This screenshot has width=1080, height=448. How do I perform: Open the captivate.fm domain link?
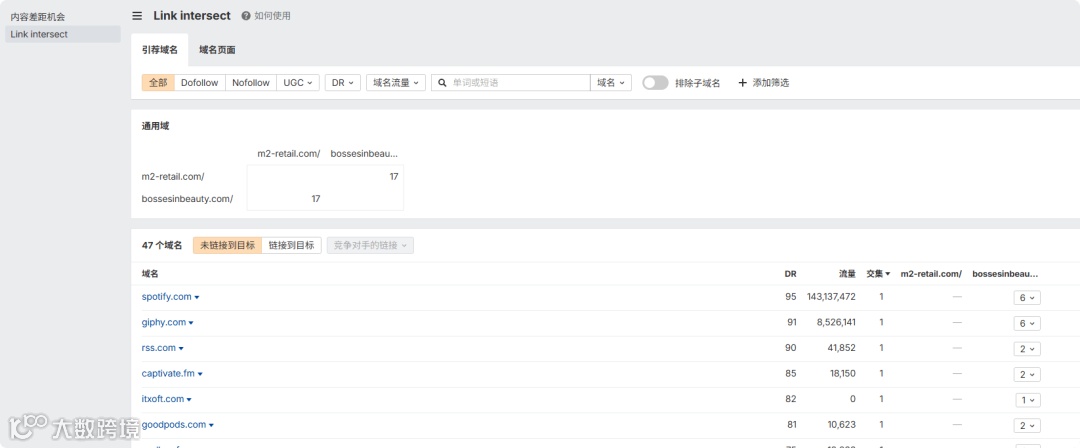[x=168, y=373]
